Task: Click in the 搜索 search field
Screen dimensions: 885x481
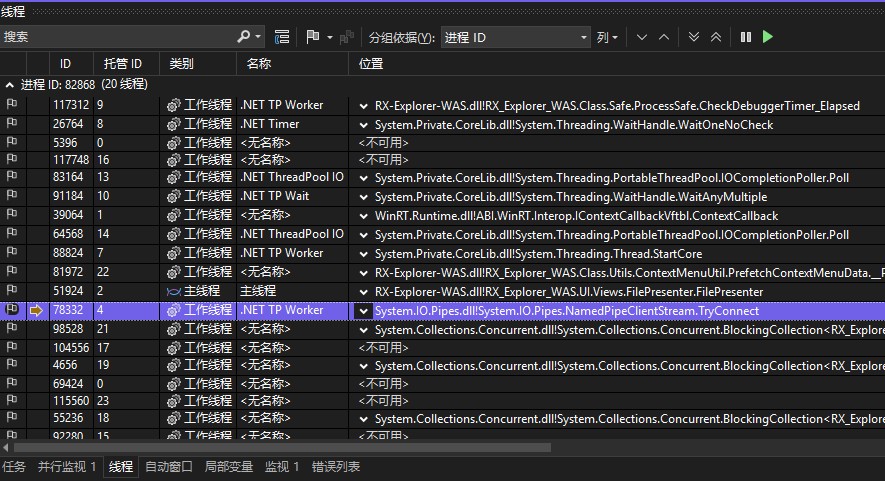Action: (x=115, y=36)
